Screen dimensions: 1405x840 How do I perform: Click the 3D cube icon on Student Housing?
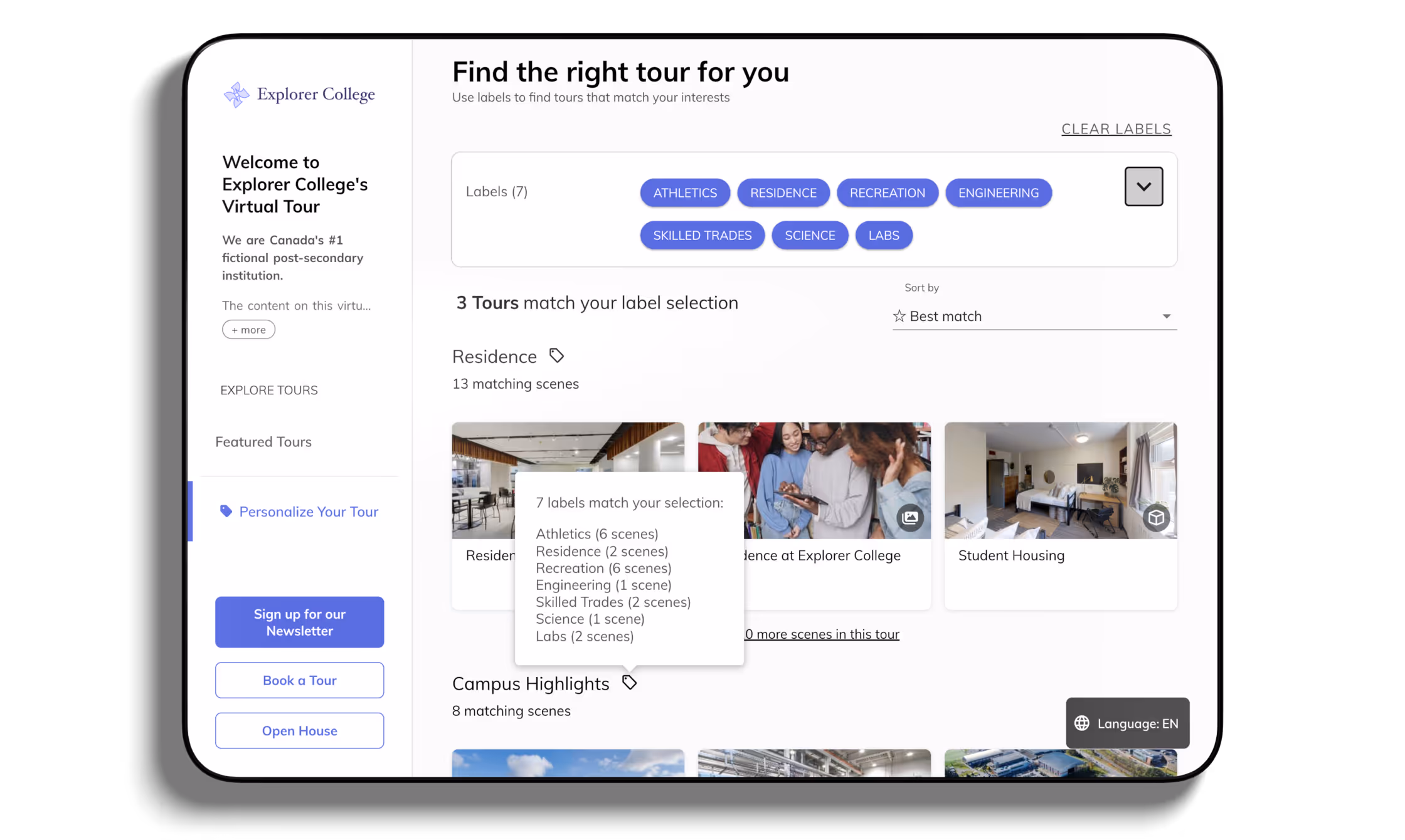[1156, 518]
